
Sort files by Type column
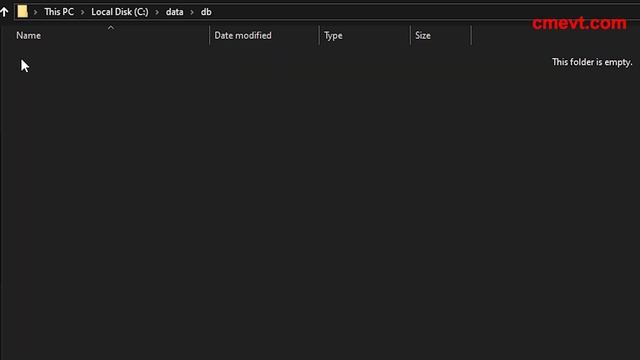[x=333, y=36]
